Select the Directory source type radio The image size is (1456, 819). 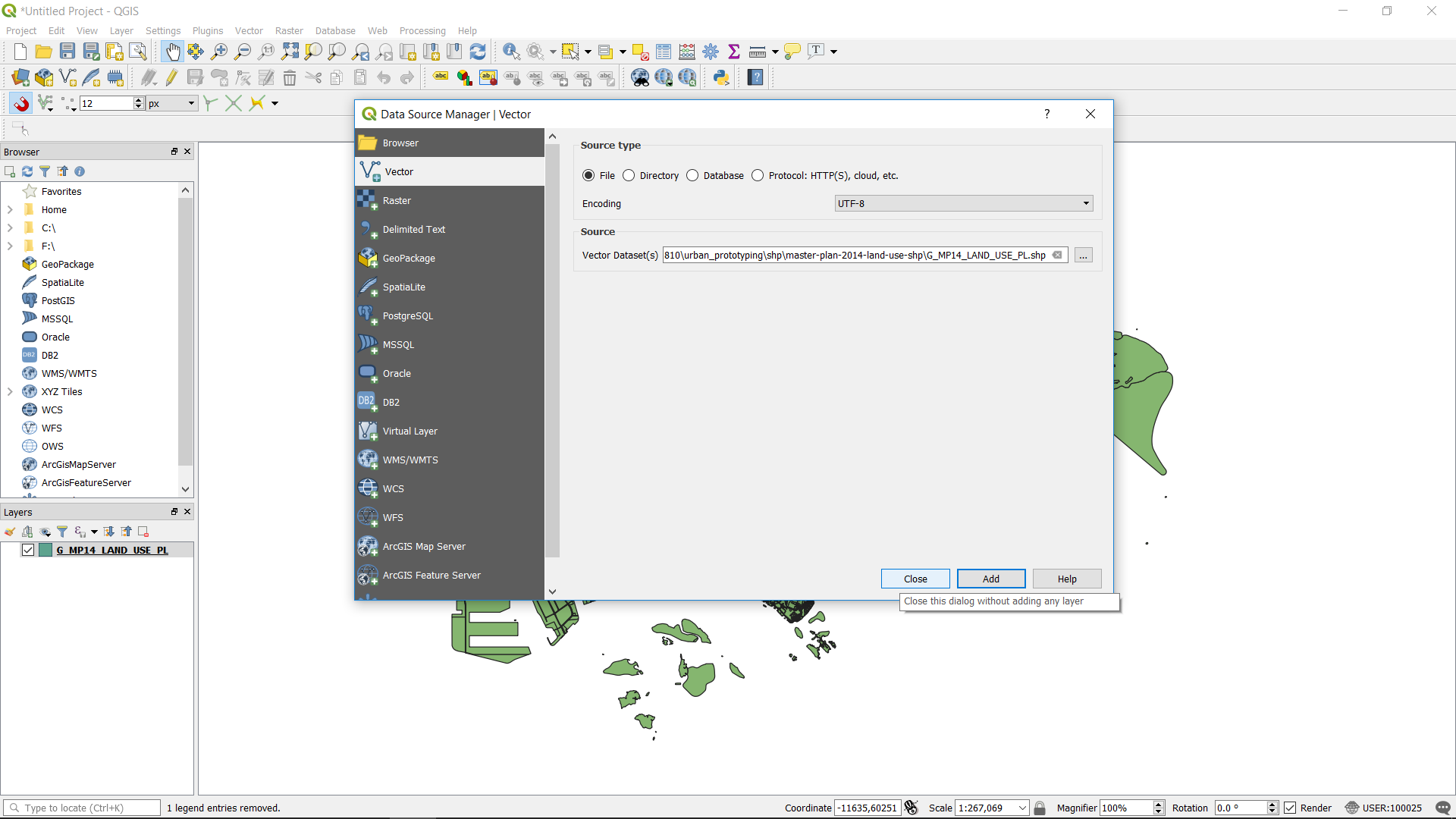(x=629, y=176)
